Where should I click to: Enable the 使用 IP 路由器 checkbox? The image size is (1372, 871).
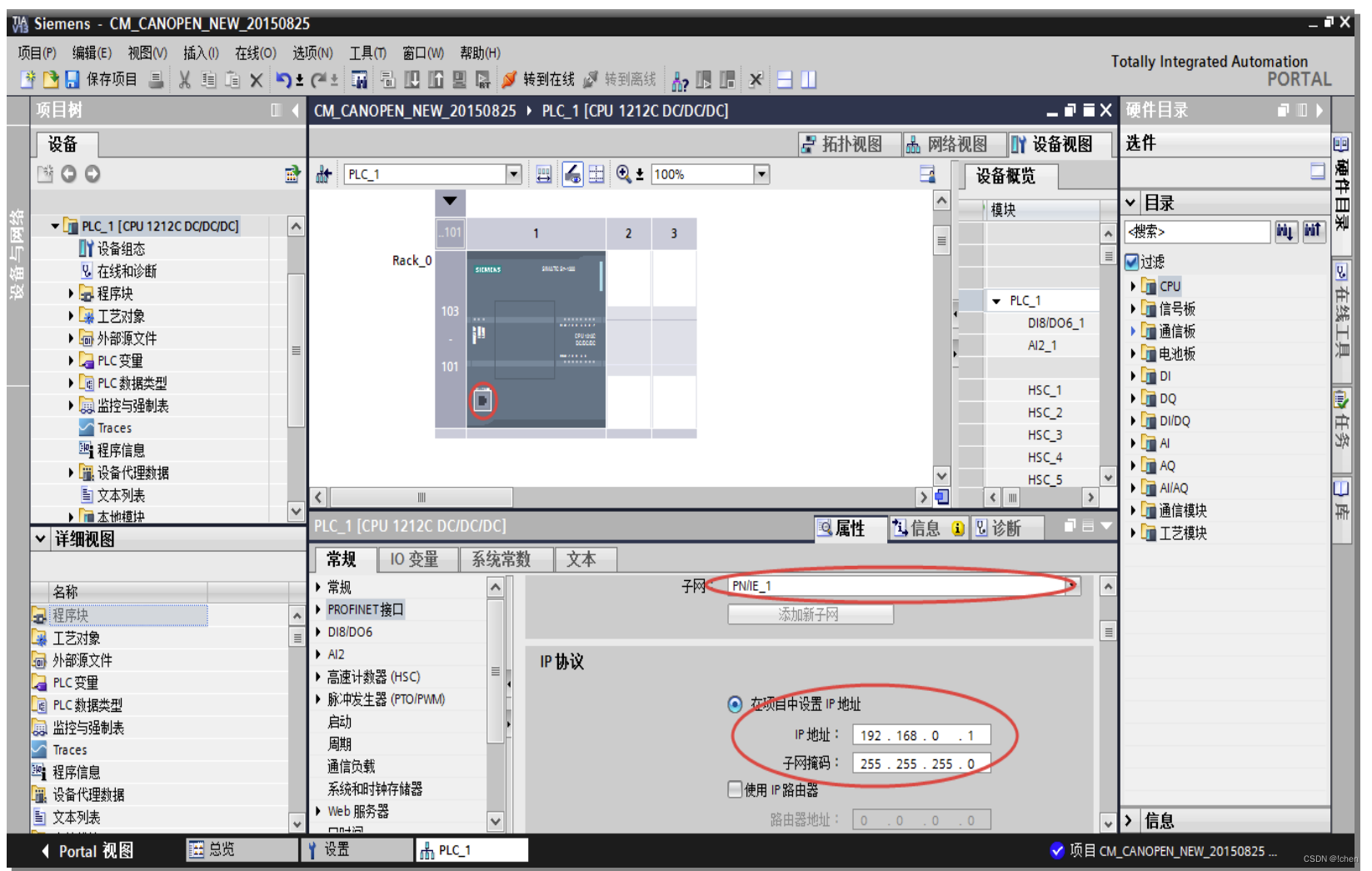pyautogui.click(x=735, y=788)
